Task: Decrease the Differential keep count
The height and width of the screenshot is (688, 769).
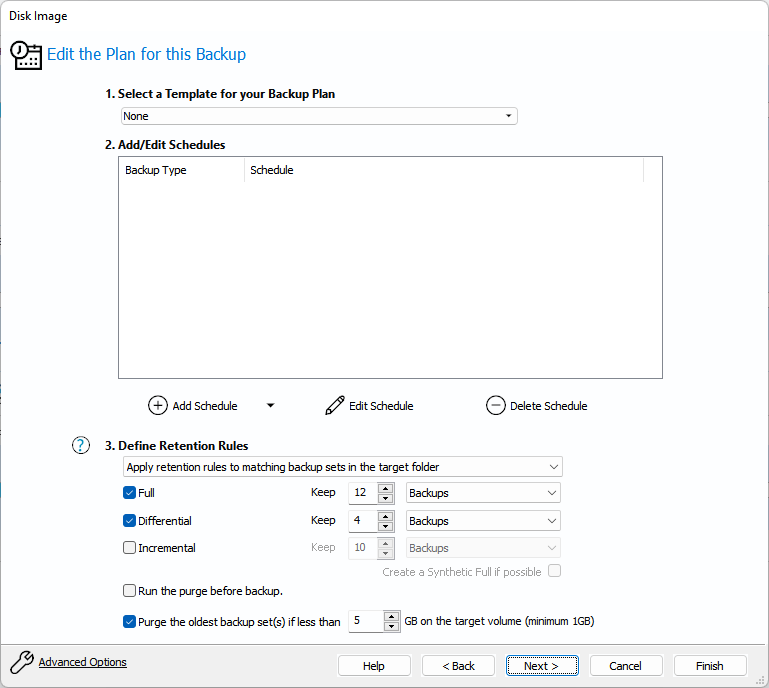Action: coord(386,526)
